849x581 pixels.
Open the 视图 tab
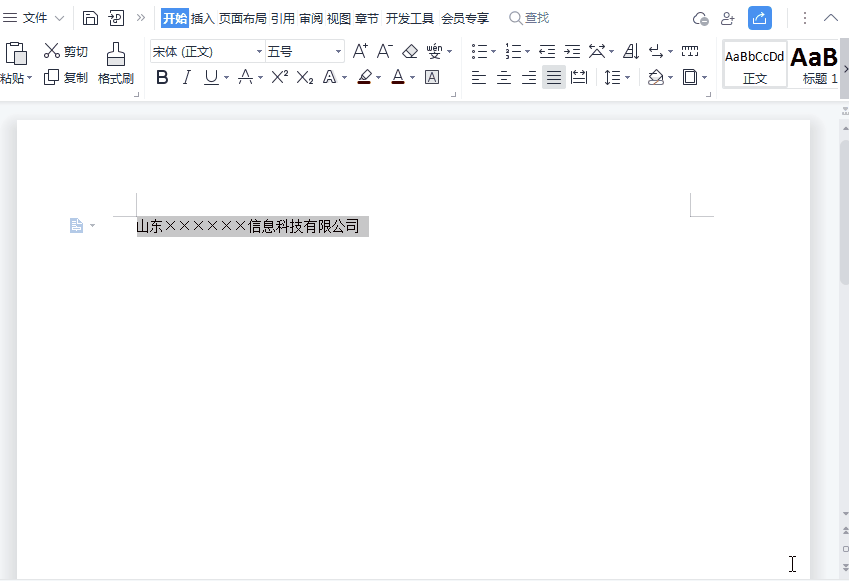339,18
